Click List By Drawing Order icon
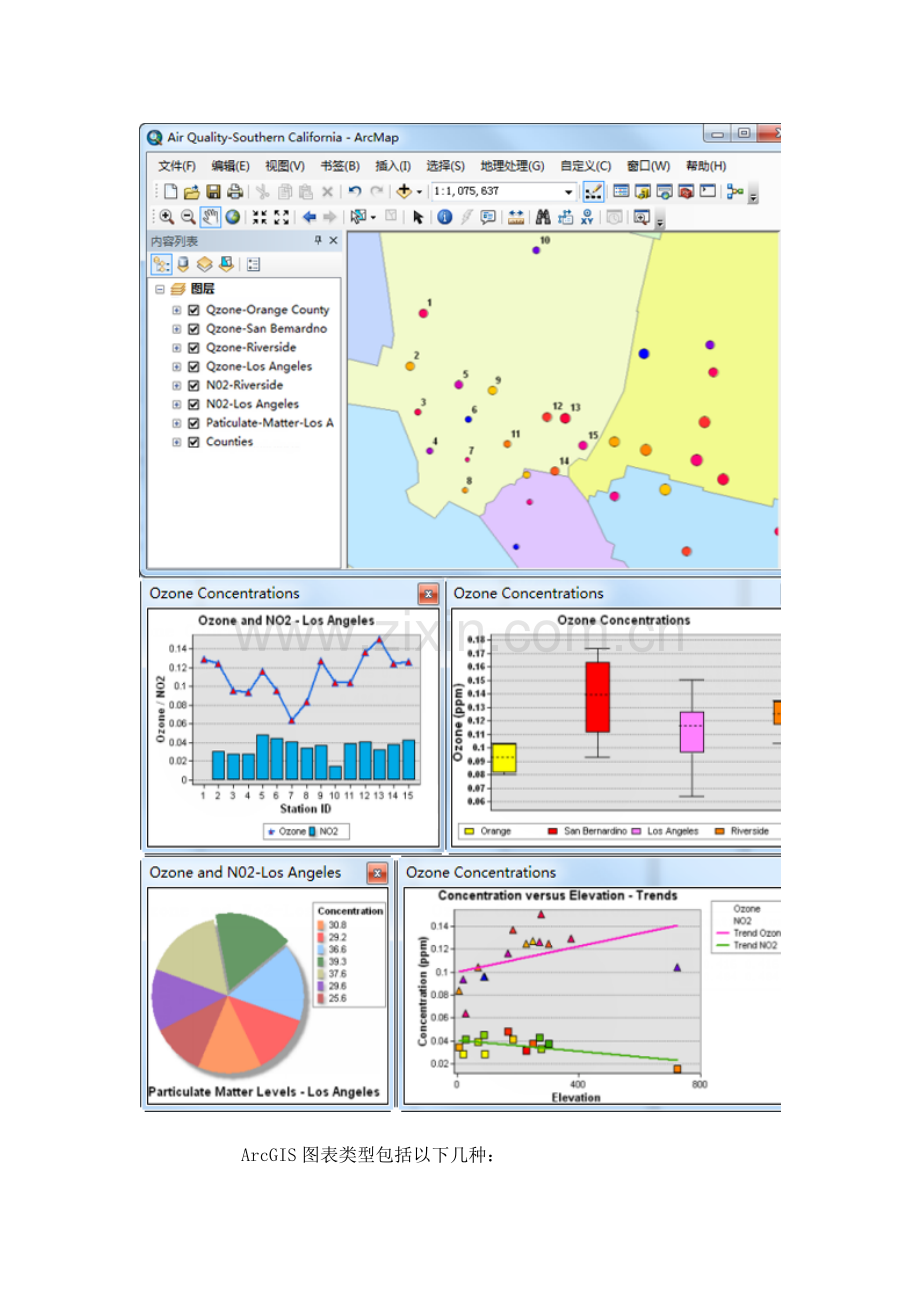This screenshot has height=1302, width=920. coord(161,265)
